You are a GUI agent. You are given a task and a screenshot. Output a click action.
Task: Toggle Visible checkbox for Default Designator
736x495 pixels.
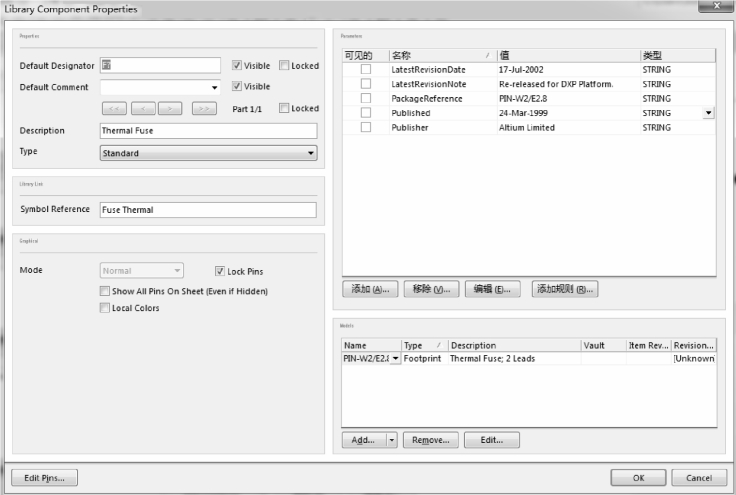point(237,65)
